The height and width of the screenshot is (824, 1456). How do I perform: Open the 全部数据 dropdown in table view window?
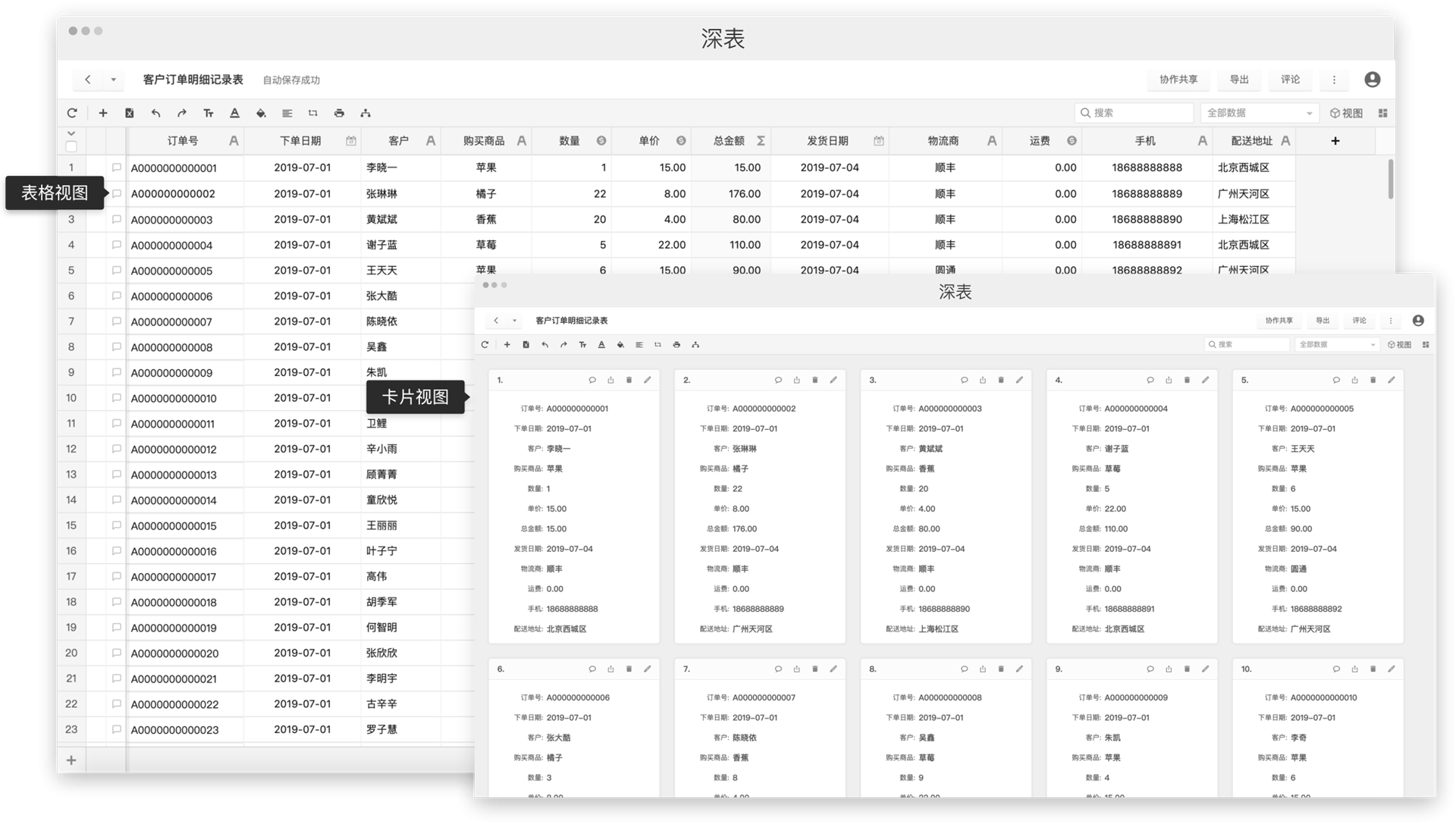(x=1260, y=113)
